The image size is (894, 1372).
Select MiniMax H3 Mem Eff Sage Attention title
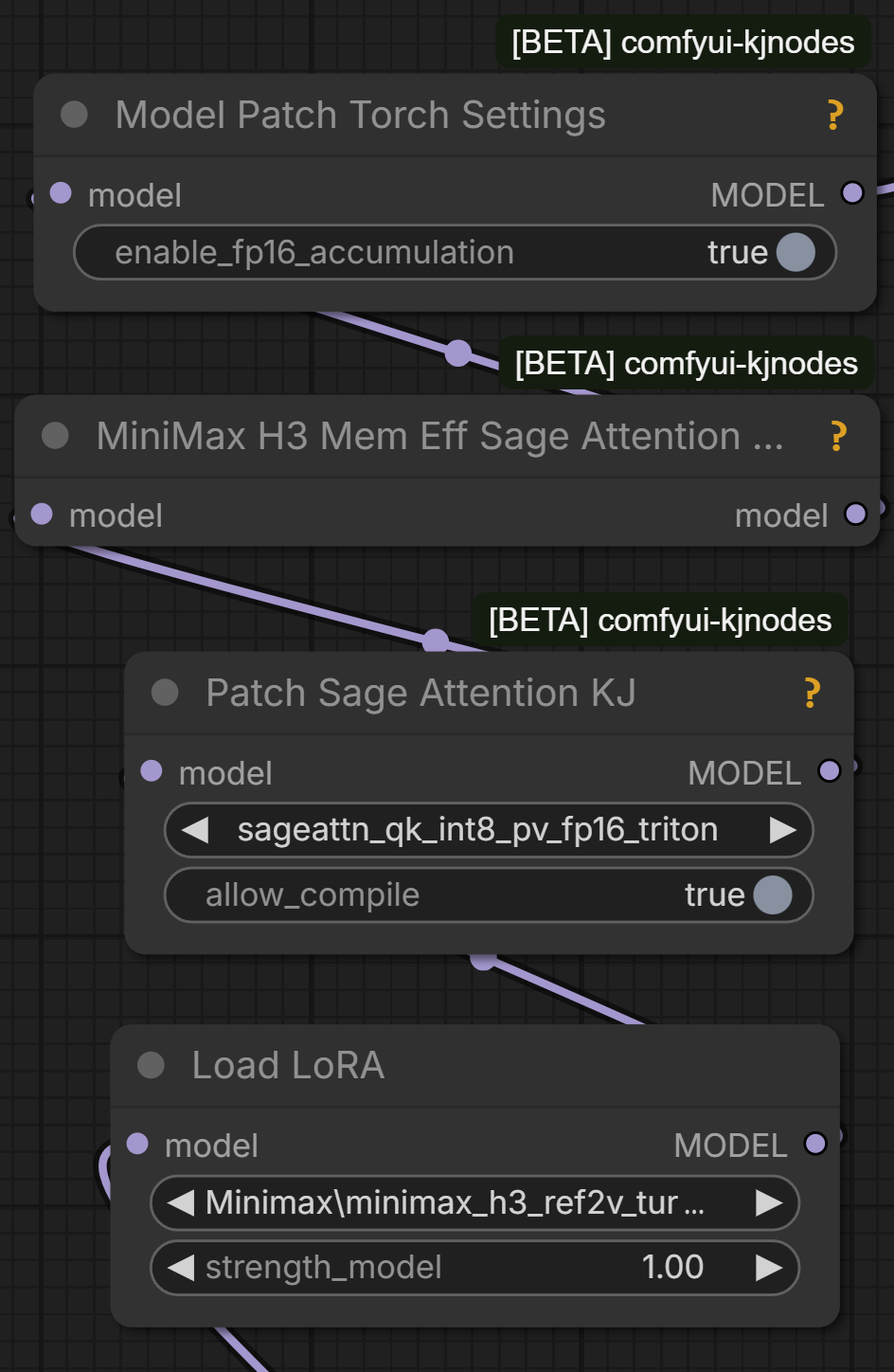tap(440, 437)
